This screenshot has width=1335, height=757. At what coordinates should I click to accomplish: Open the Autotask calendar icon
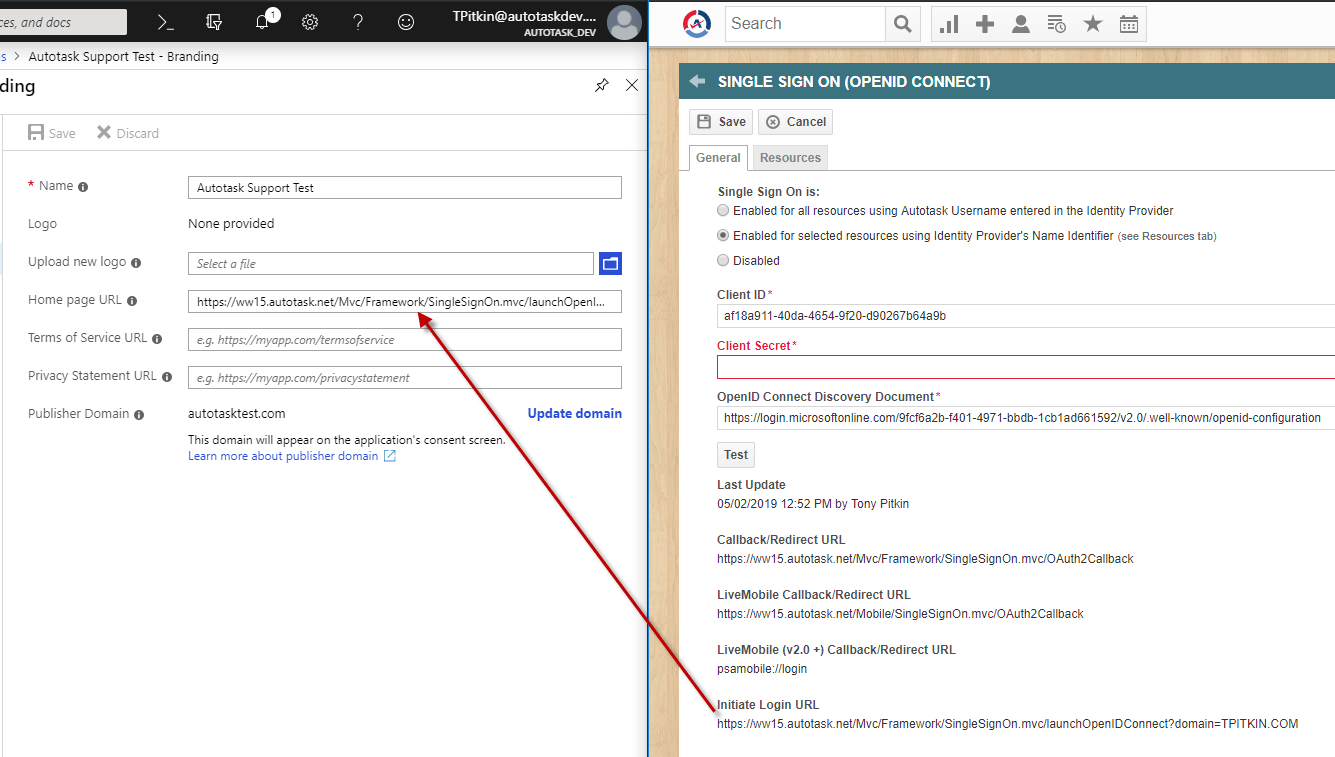click(1129, 23)
